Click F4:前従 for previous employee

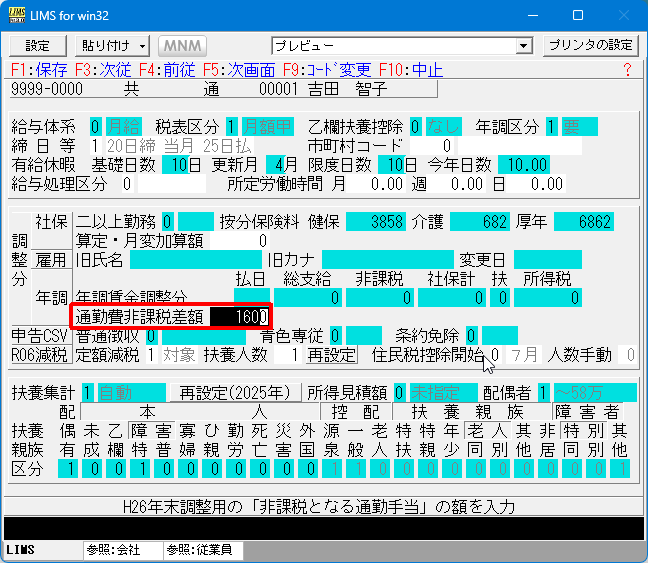(x=166, y=70)
